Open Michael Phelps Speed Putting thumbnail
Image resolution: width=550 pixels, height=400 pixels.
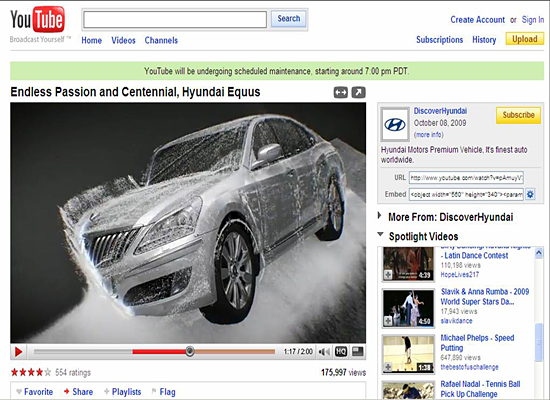(408, 354)
